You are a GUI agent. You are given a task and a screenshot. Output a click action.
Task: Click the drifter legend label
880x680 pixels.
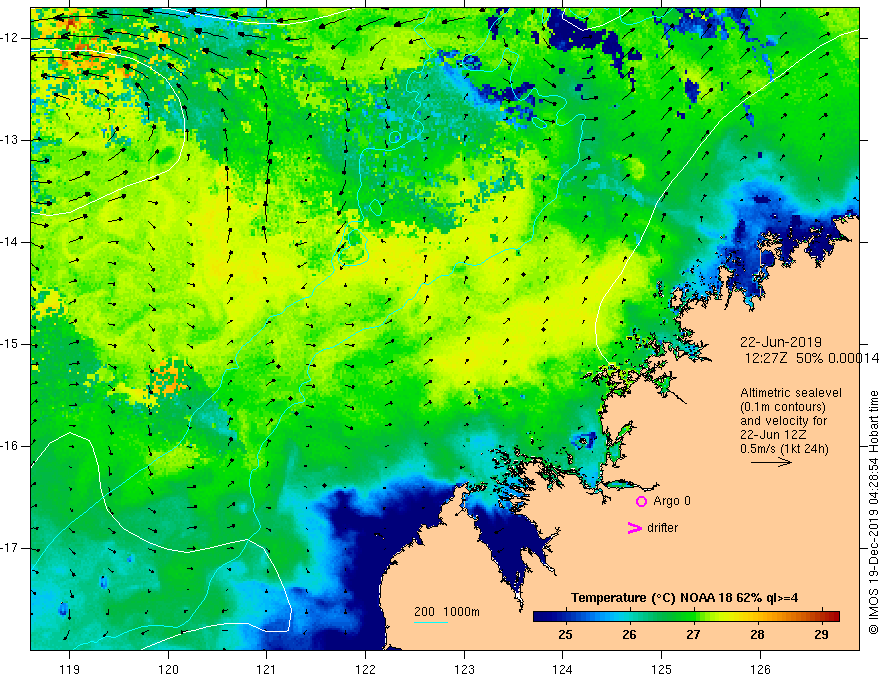[662, 528]
